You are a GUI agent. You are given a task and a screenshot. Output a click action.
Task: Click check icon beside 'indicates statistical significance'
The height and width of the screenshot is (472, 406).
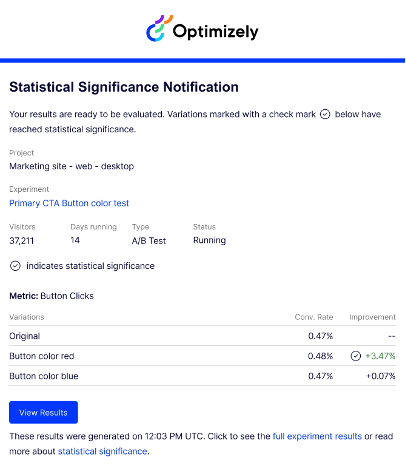15,266
